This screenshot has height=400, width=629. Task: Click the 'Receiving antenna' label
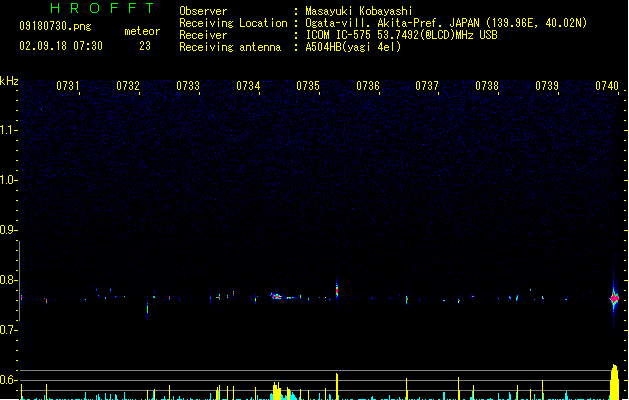230,47
